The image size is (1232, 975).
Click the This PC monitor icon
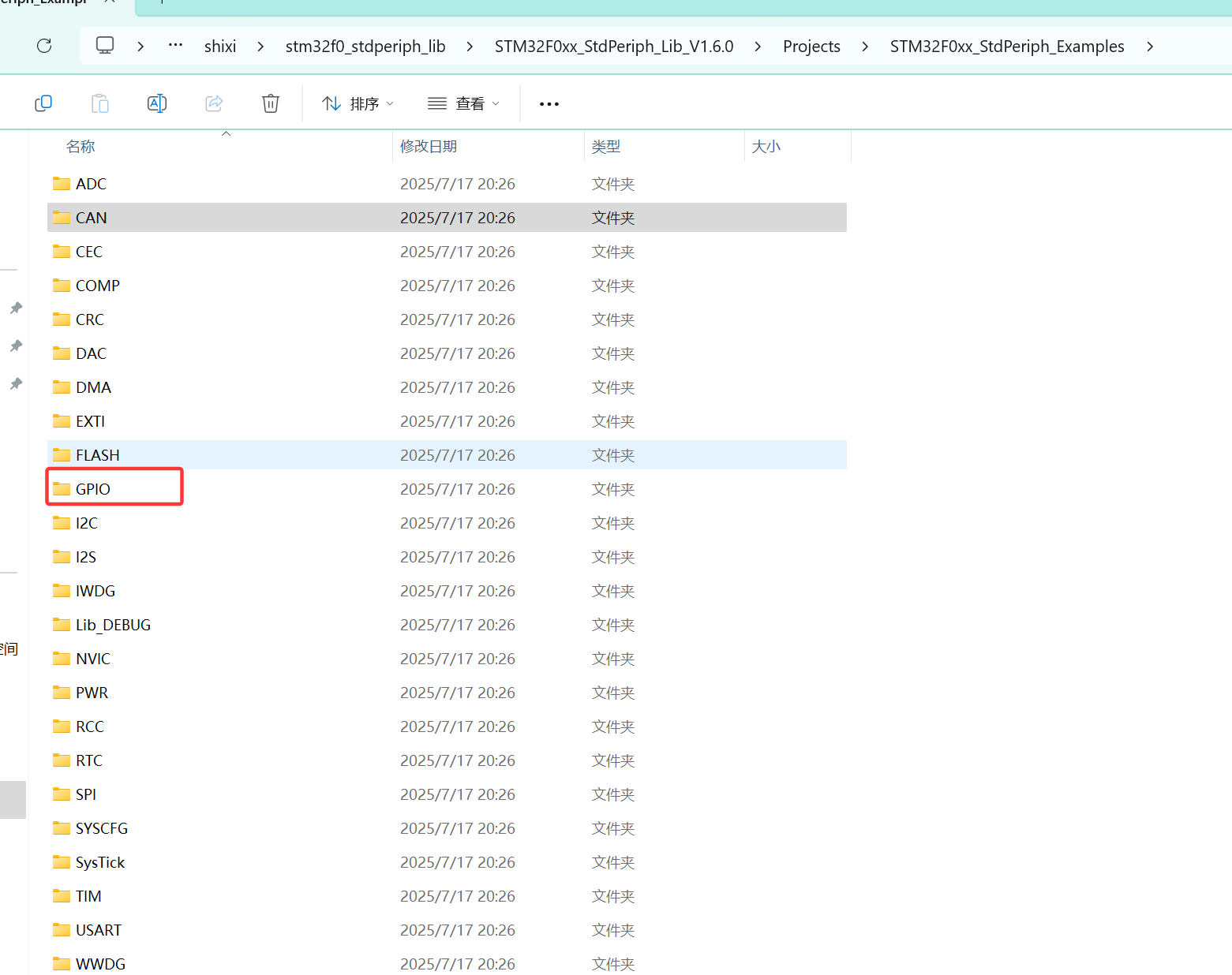click(x=105, y=46)
